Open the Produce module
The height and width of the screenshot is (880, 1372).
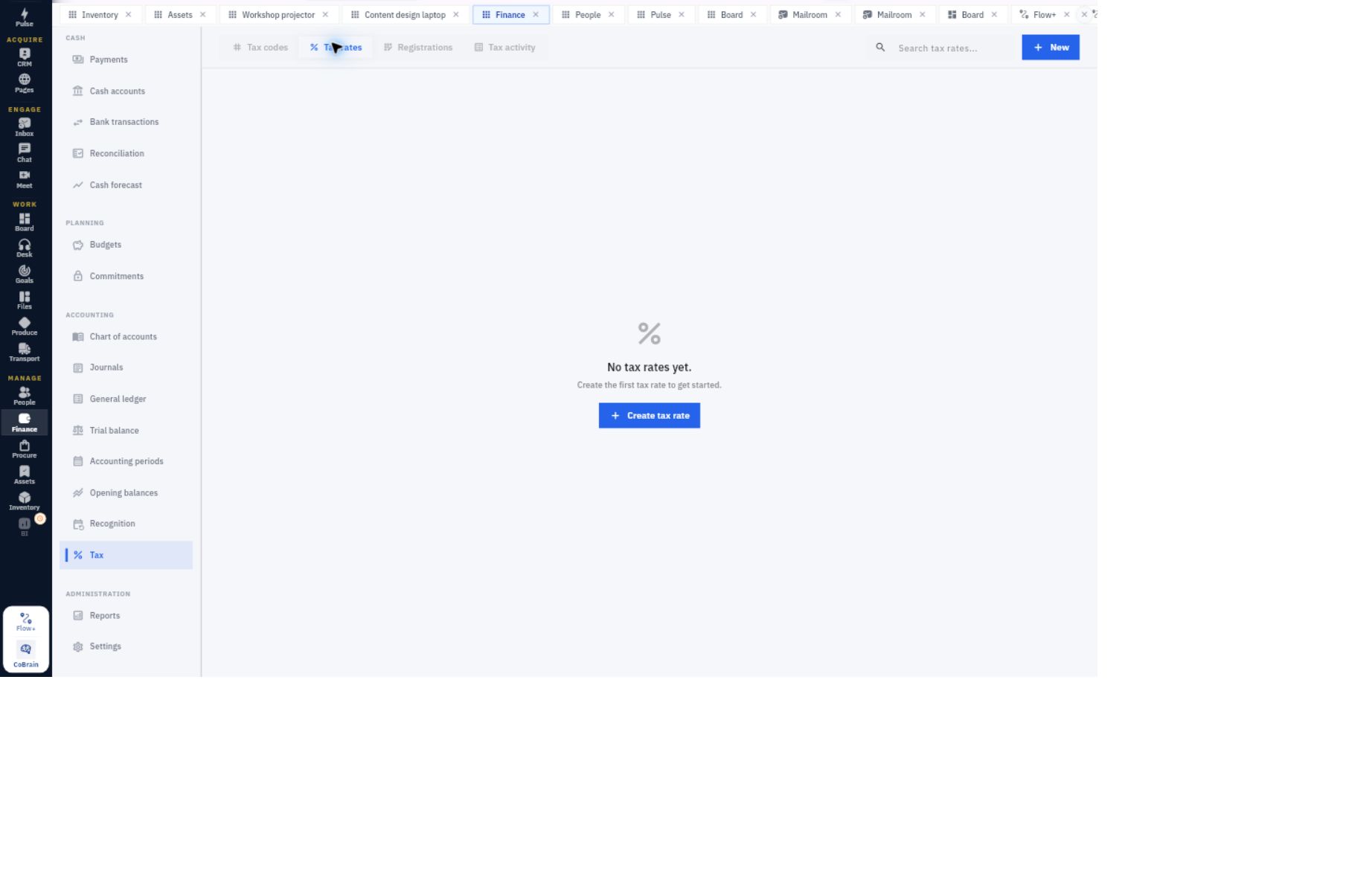25,326
